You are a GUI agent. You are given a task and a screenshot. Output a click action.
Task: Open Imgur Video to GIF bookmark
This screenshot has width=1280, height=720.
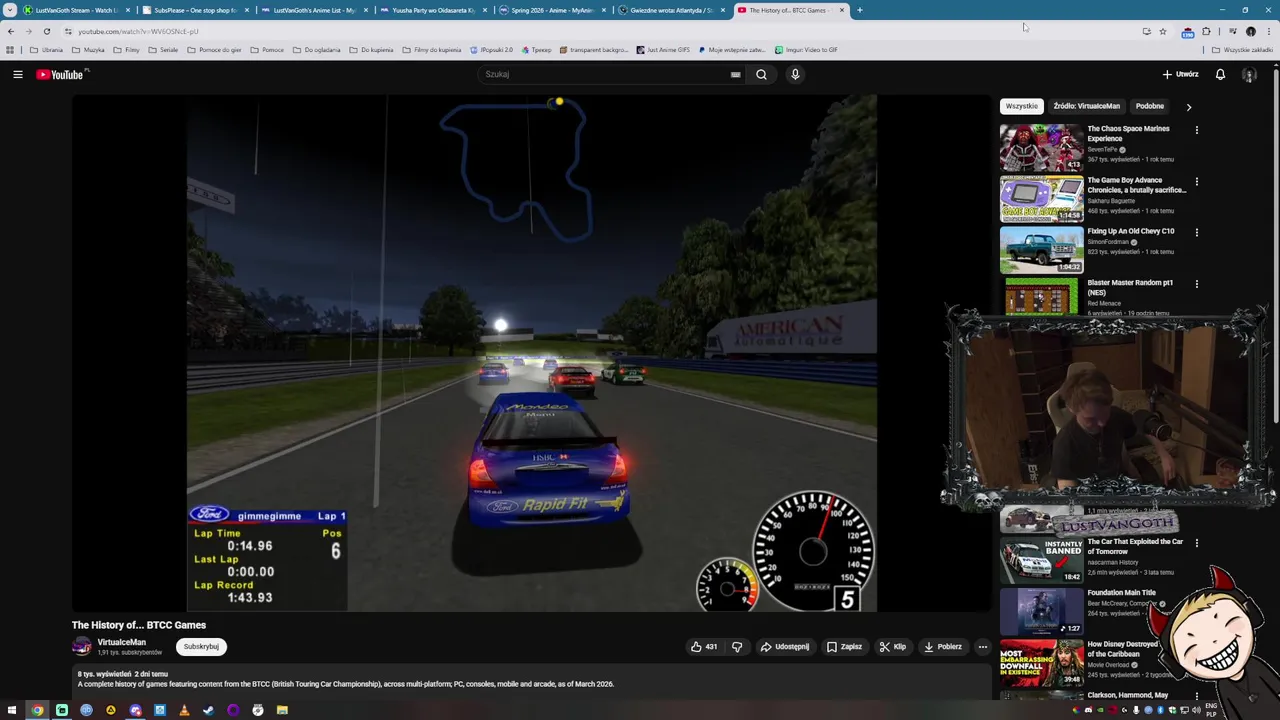click(806, 50)
